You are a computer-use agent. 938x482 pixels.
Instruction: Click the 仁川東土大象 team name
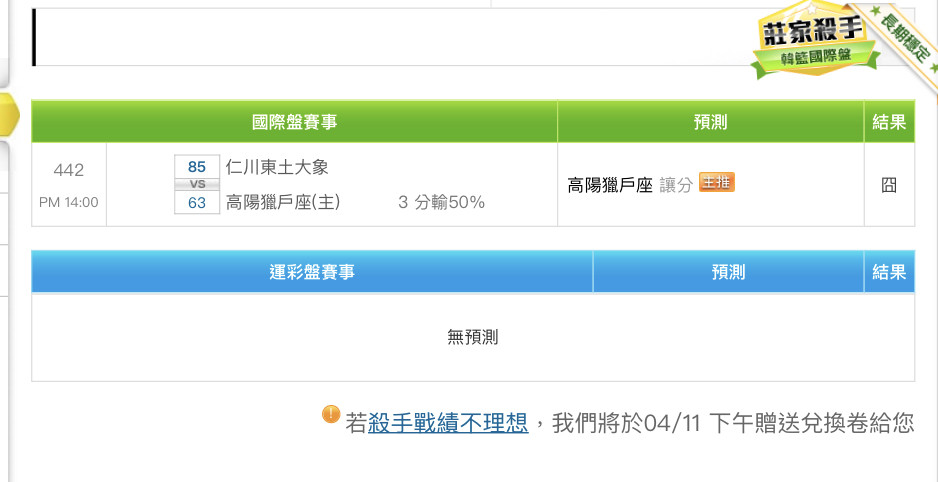(277, 167)
